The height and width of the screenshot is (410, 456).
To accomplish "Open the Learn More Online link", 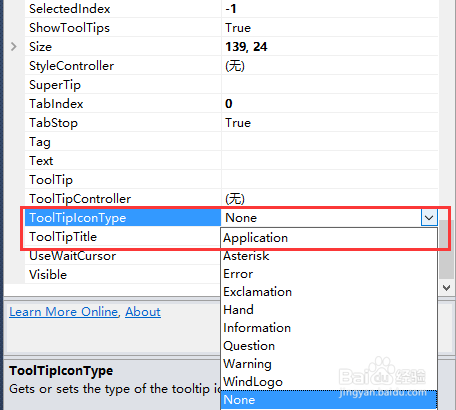I will pyautogui.click(x=64, y=312).
